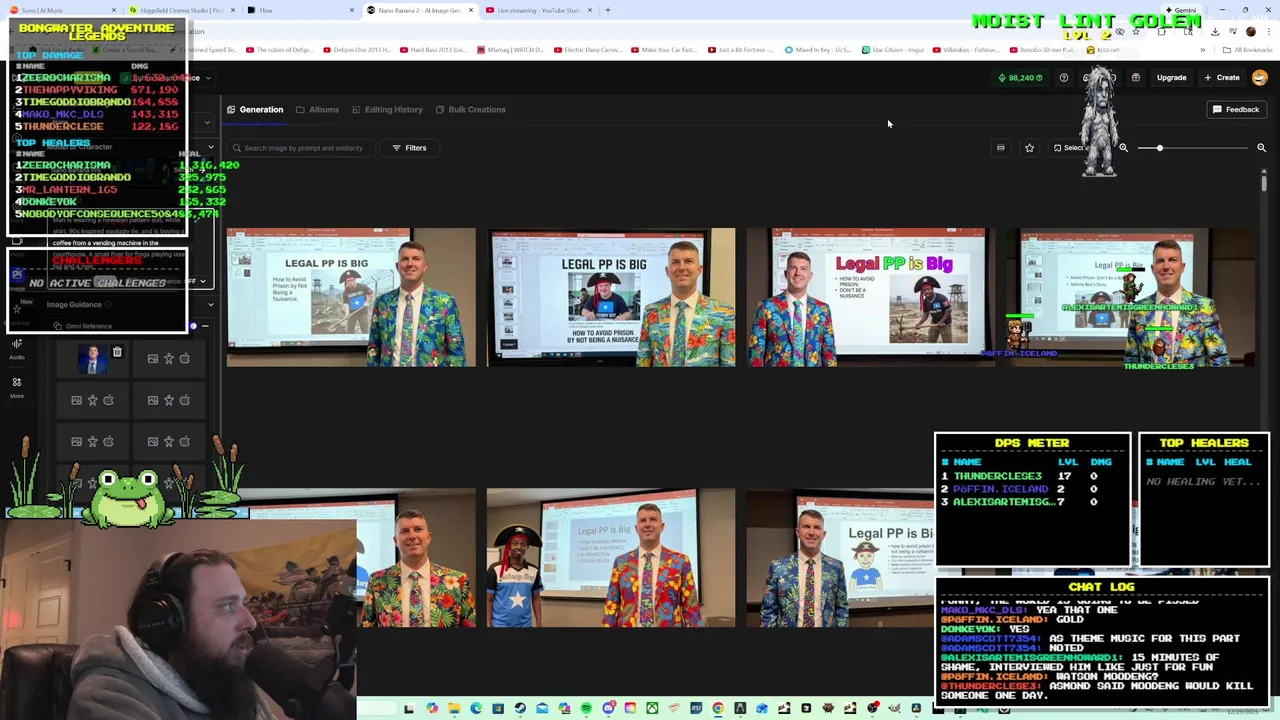The width and height of the screenshot is (1280, 720).
Task: Click the zoom-in magnifier icon
Action: pyautogui.click(x=1261, y=148)
